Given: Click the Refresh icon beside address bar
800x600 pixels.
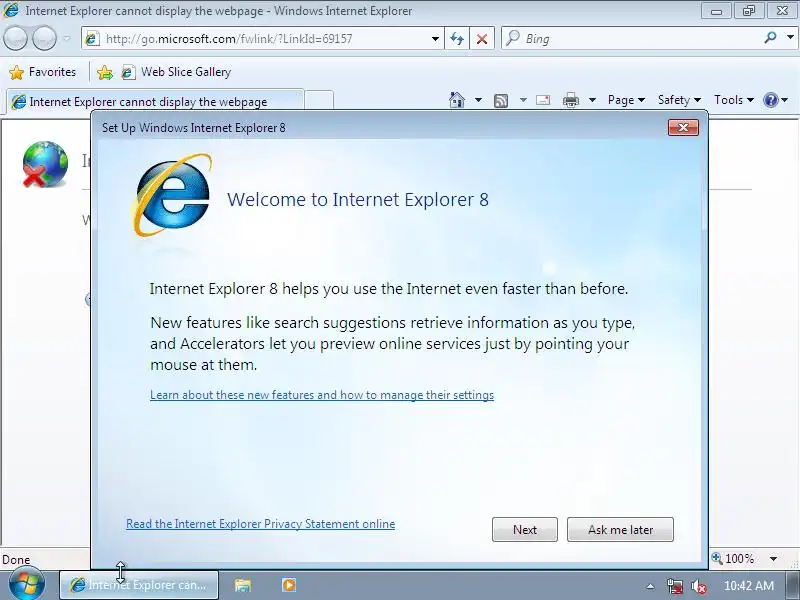Looking at the screenshot, I should (457, 39).
